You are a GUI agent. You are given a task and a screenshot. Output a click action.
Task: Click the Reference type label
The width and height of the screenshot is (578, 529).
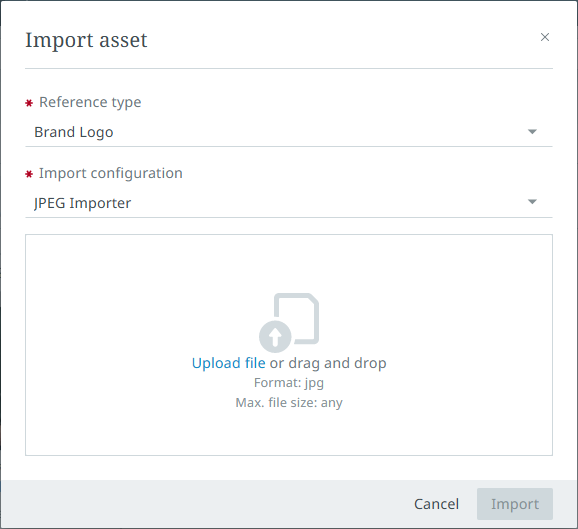click(90, 102)
